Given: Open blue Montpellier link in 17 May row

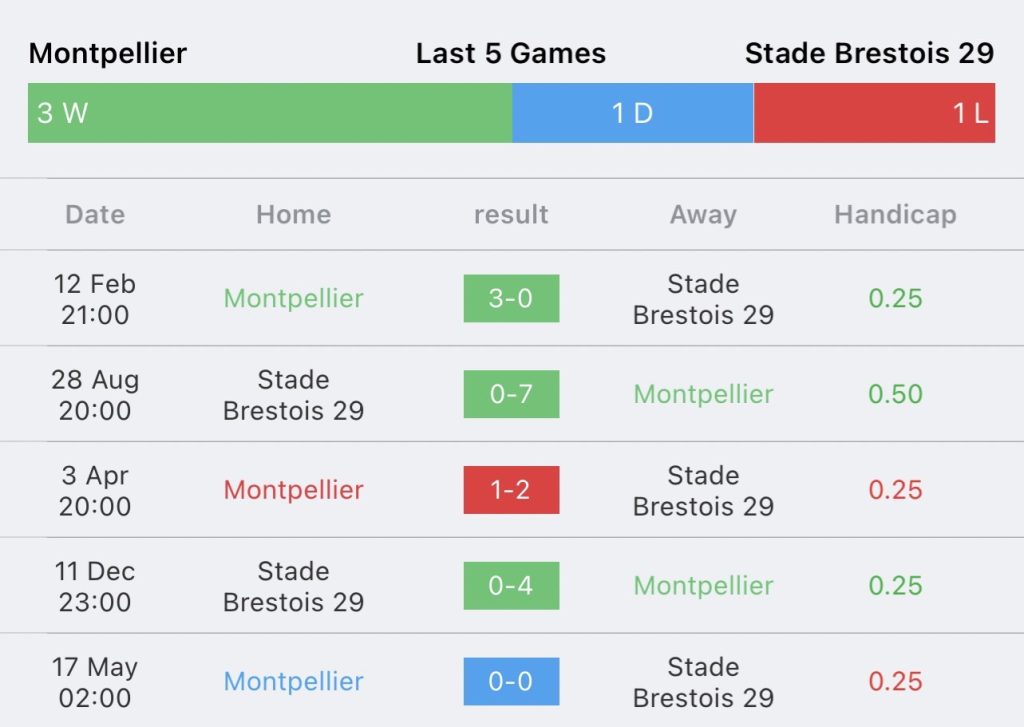Looking at the screenshot, I should (x=294, y=681).
